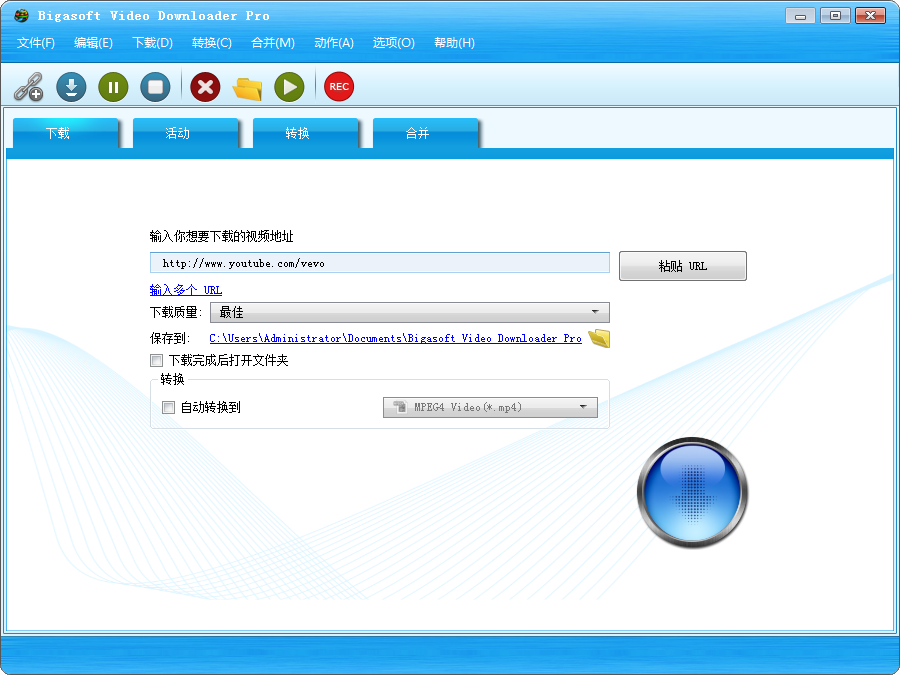Toggle 自动转换到 checkbox

[x=168, y=408]
